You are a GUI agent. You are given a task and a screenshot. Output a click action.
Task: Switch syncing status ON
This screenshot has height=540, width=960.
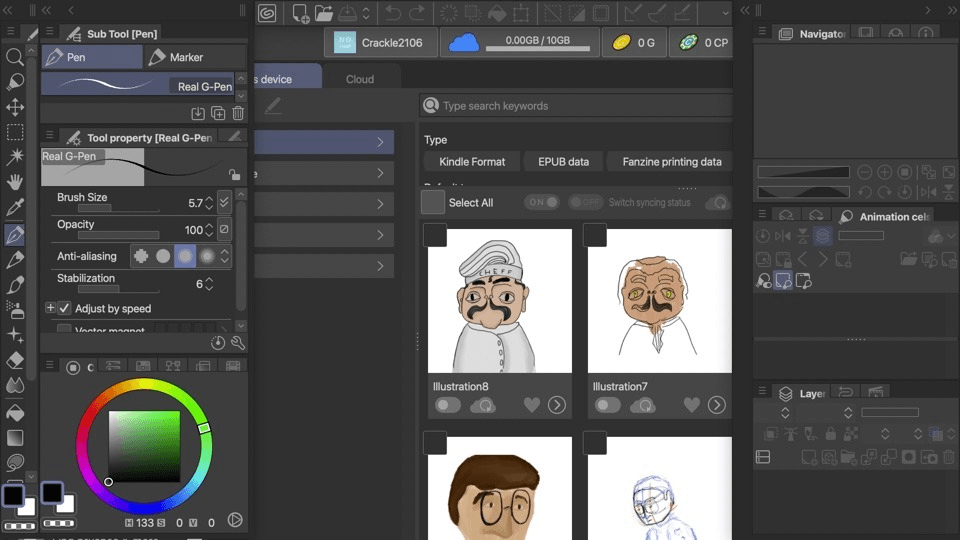pyautogui.click(x=542, y=202)
